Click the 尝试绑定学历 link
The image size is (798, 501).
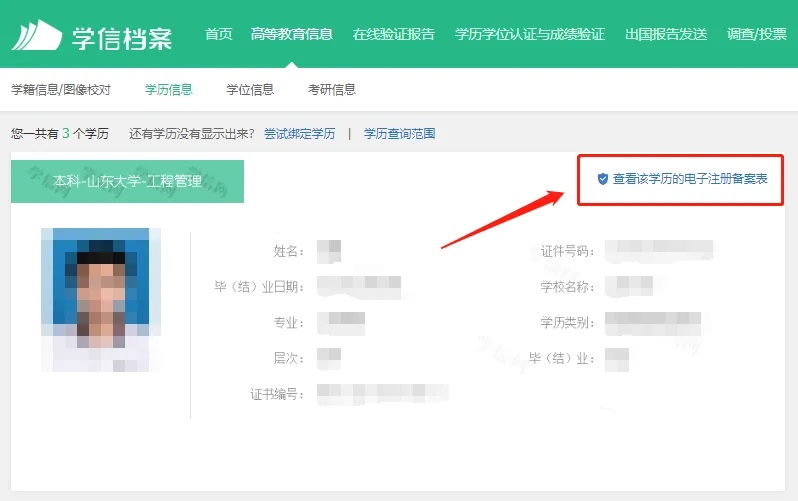tap(300, 134)
